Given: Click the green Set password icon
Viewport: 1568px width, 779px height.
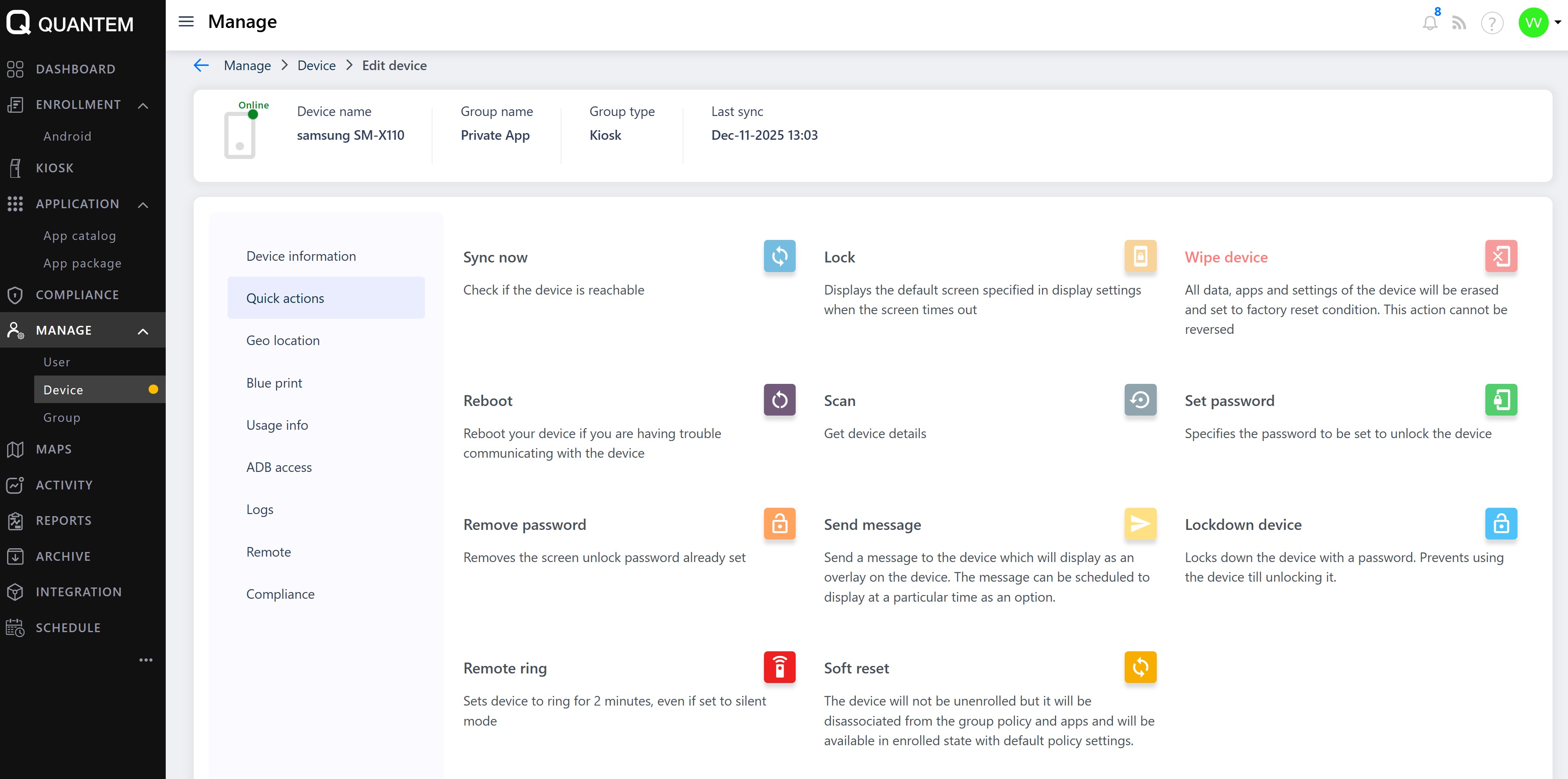Looking at the screenshot, I should 1500,400.
